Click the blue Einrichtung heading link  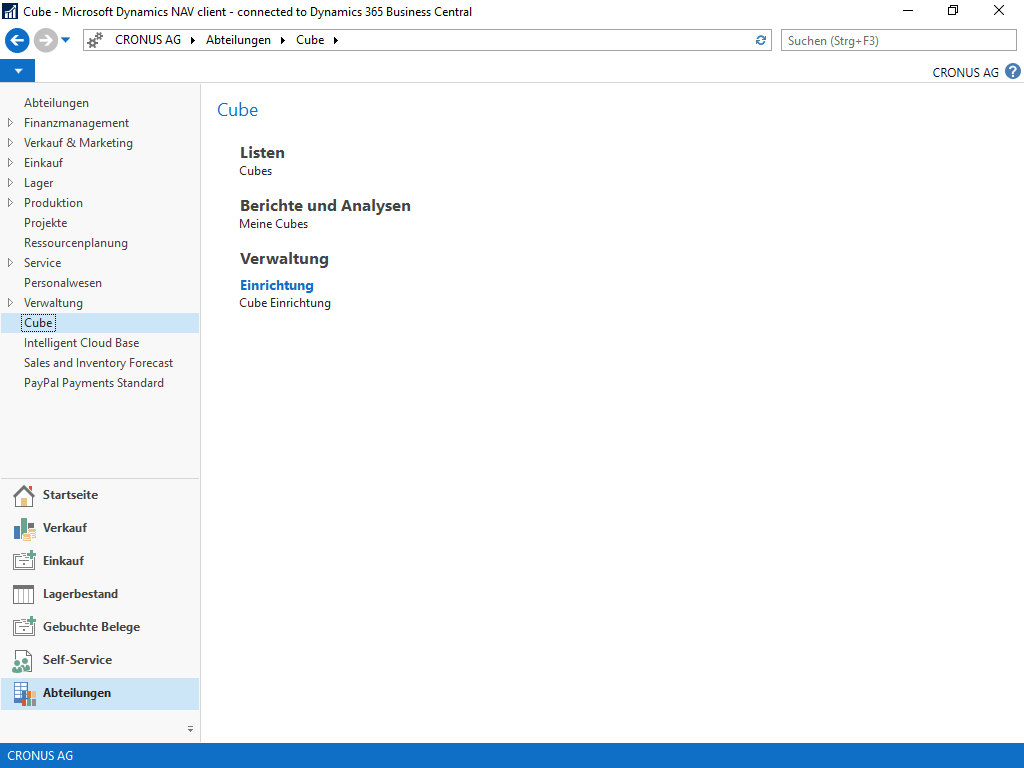(277, 285)
